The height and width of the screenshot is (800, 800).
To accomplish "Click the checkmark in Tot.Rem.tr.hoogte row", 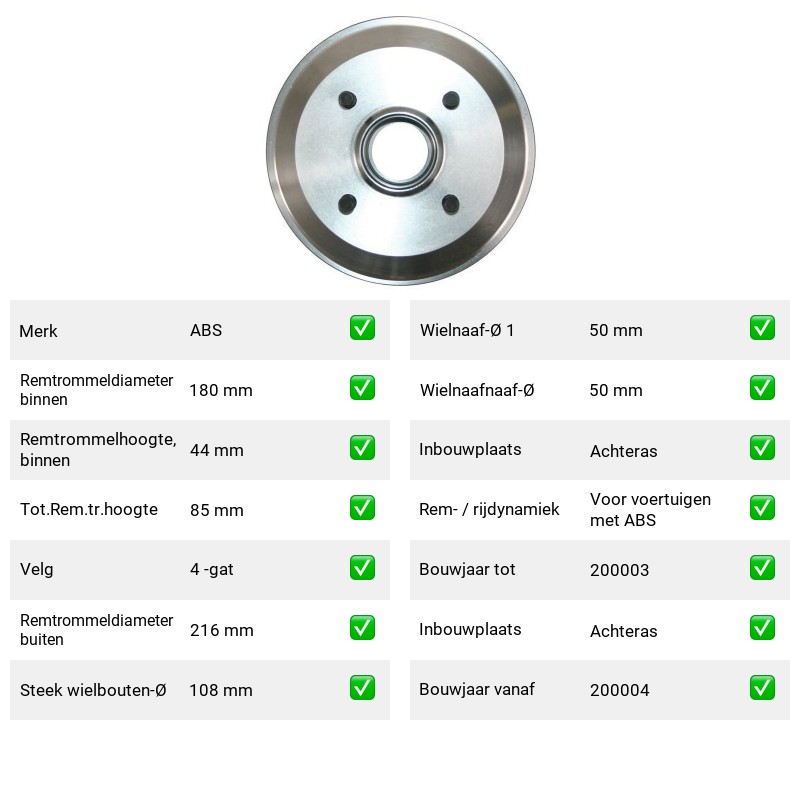I will tap(362, 508).
